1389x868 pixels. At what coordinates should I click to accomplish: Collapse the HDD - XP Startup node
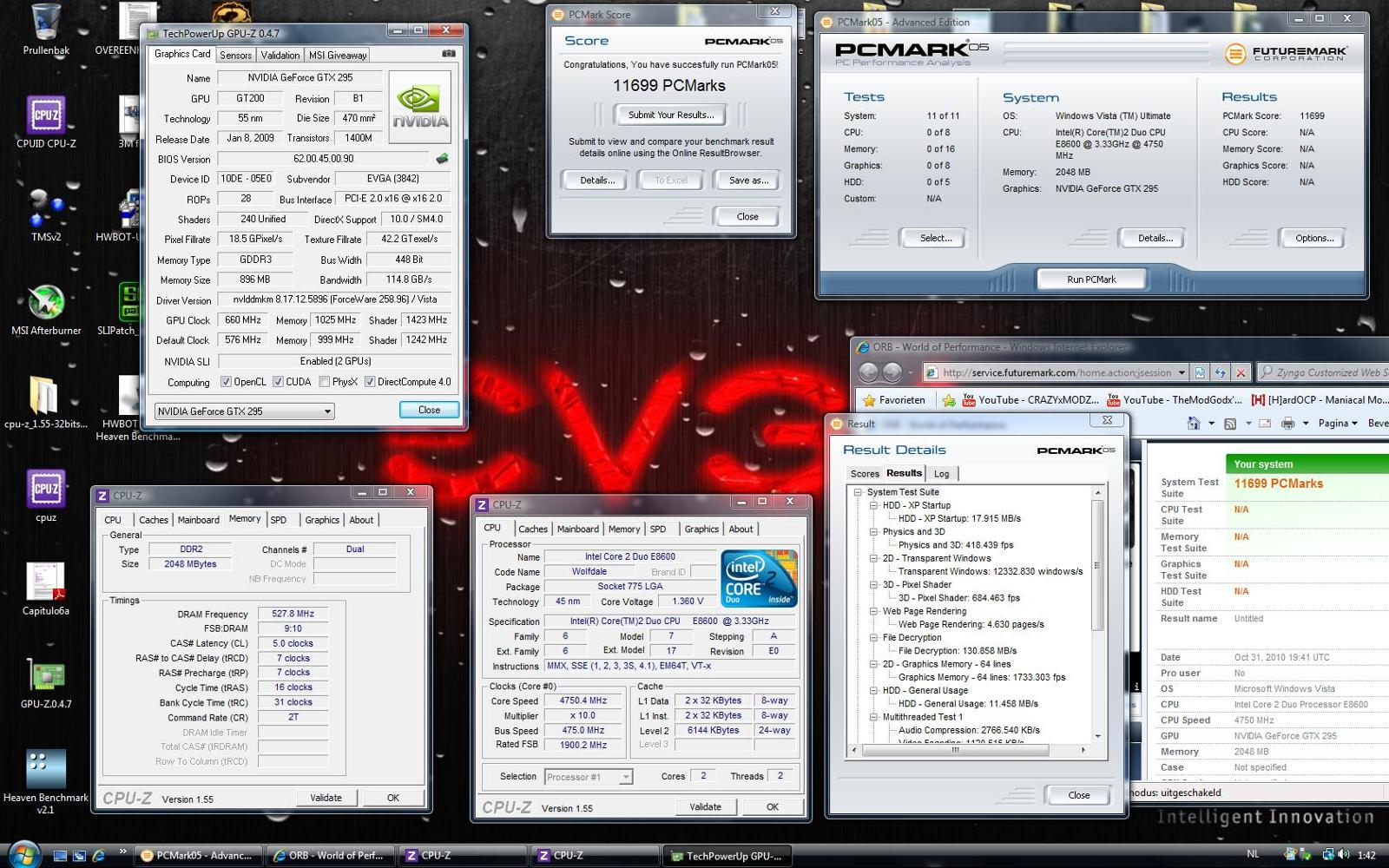(873, 505)
